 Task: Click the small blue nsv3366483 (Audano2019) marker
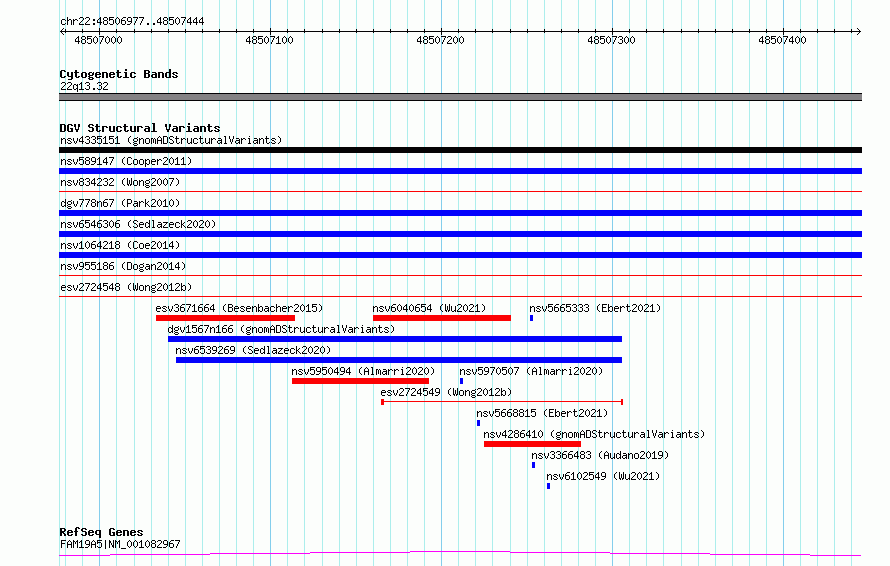534,465
